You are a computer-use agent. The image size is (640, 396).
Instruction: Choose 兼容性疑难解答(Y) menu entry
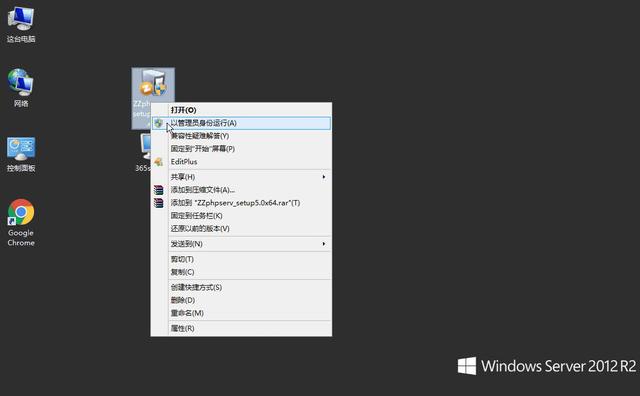coord(241,136)
